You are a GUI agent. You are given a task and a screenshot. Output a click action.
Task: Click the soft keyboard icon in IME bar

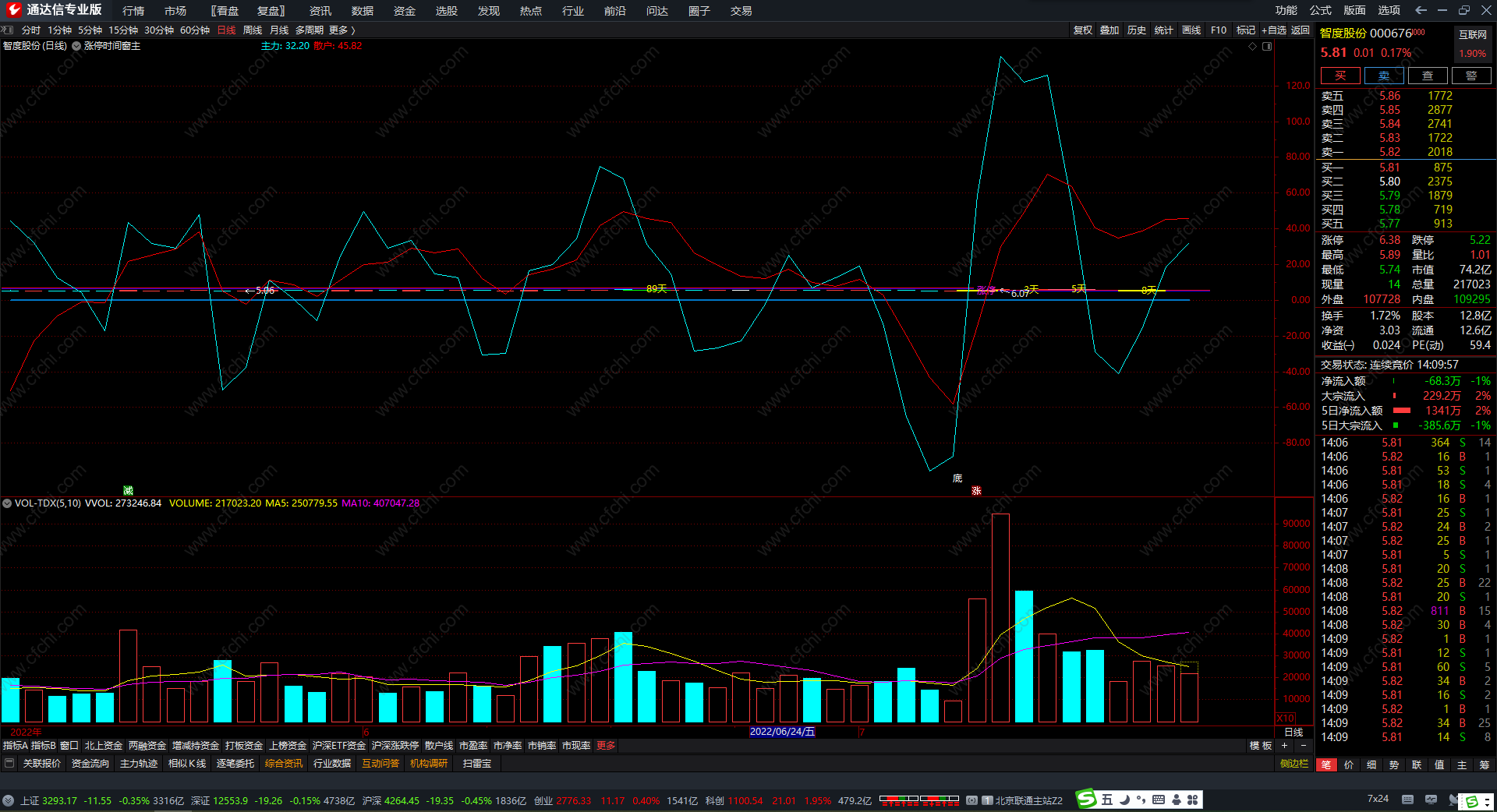point(1159,800)
